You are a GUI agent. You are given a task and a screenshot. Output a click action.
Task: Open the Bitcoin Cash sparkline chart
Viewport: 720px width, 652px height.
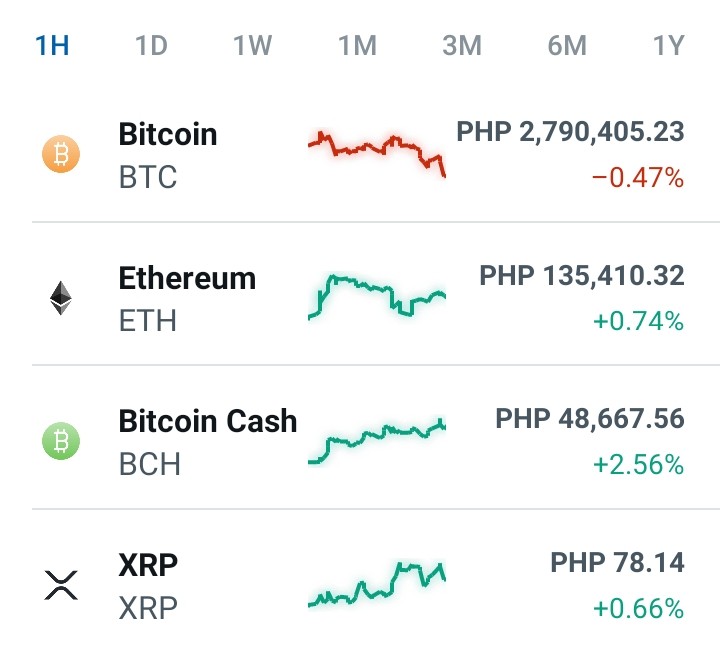click(x=377, y=441)
